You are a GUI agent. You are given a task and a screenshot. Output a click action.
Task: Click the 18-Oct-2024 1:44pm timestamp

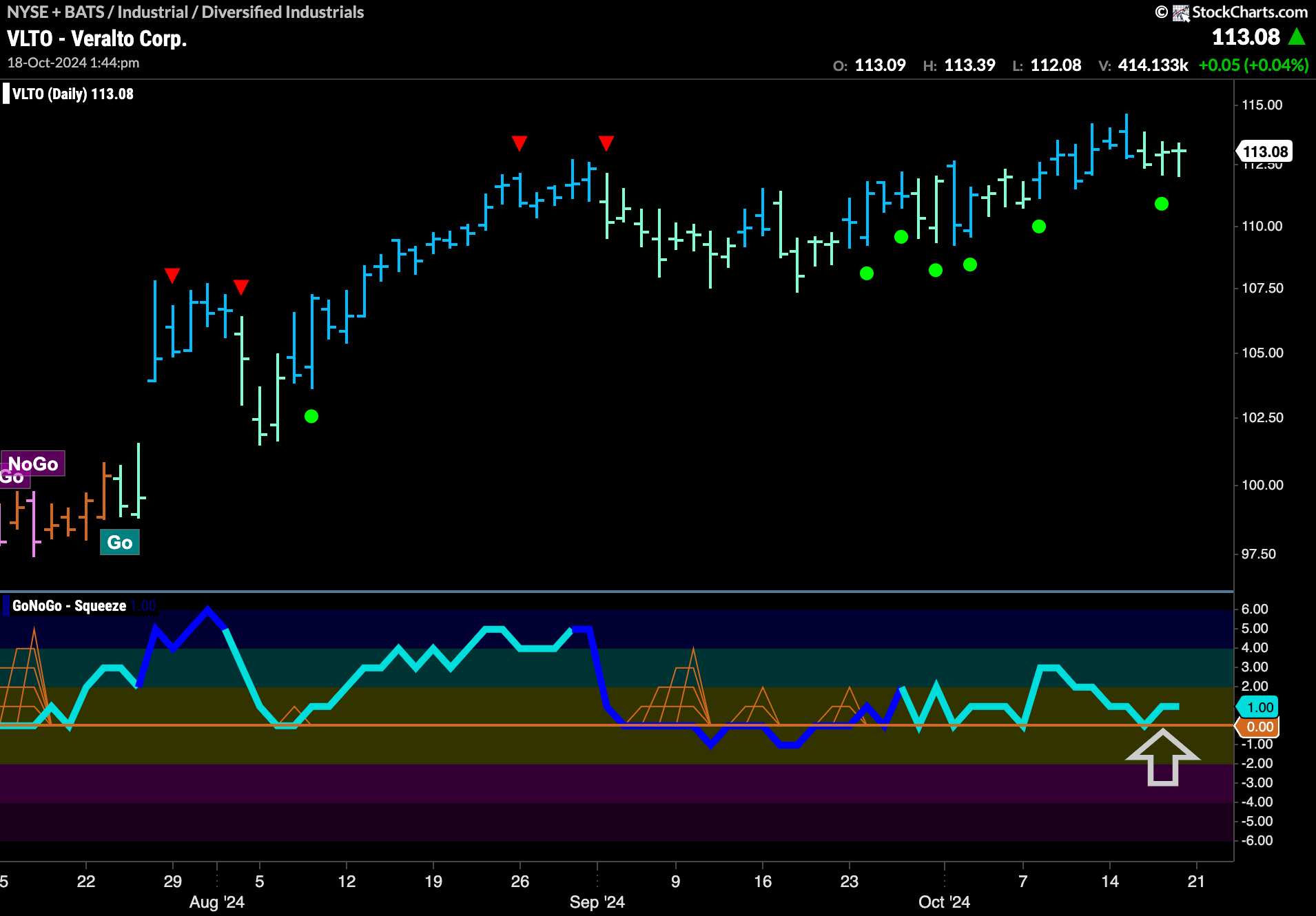73,63
